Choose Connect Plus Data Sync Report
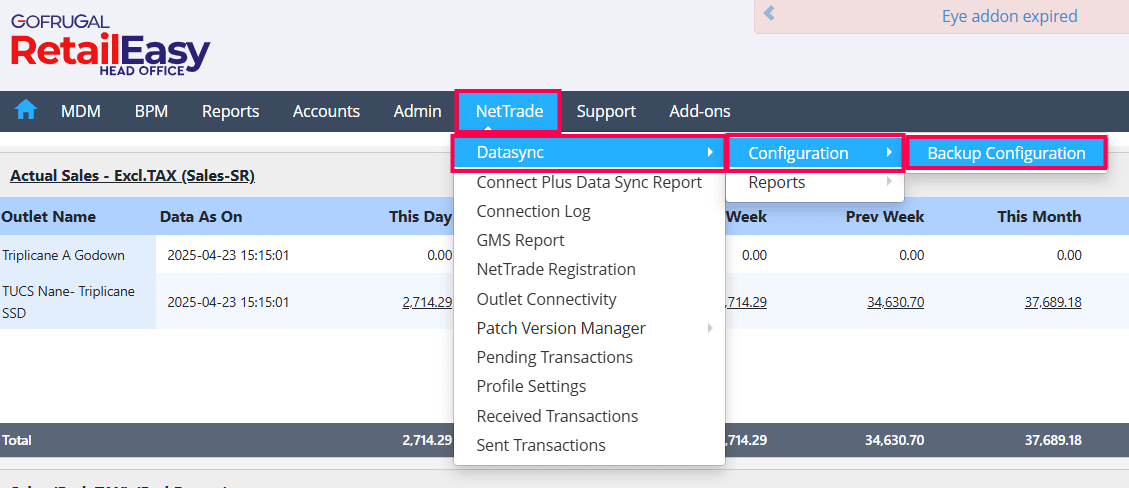The image size is (1129, 488). (589, 182)
